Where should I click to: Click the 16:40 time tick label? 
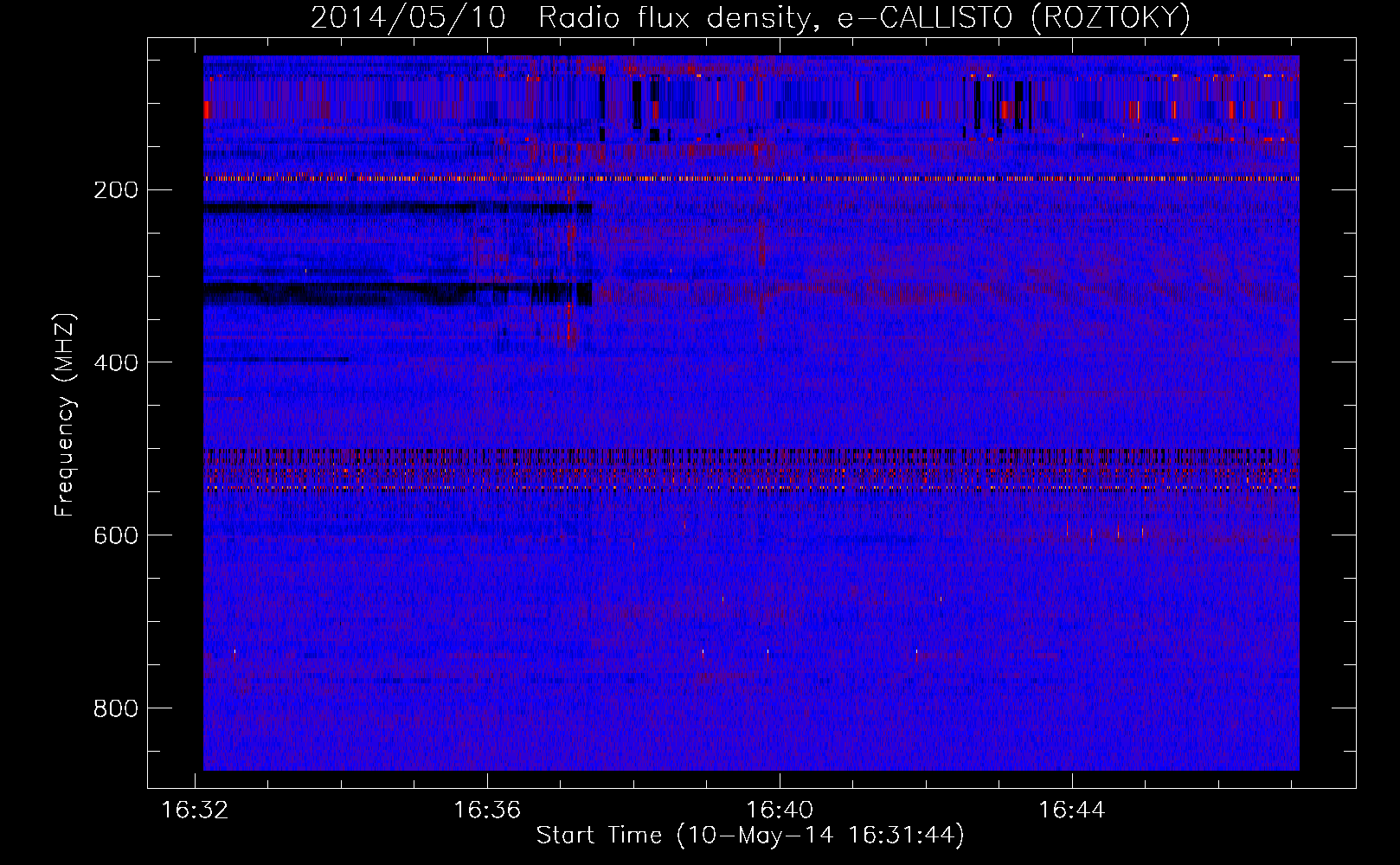(780, 810)
